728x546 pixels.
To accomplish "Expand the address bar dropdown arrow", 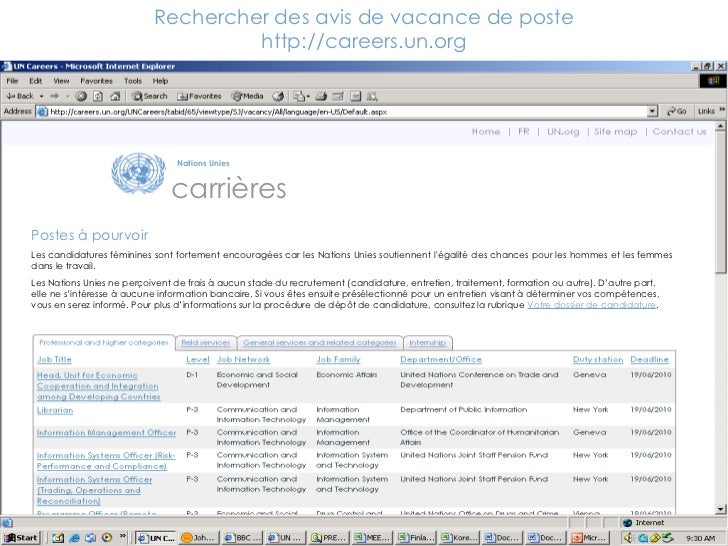I will [652, 111].
